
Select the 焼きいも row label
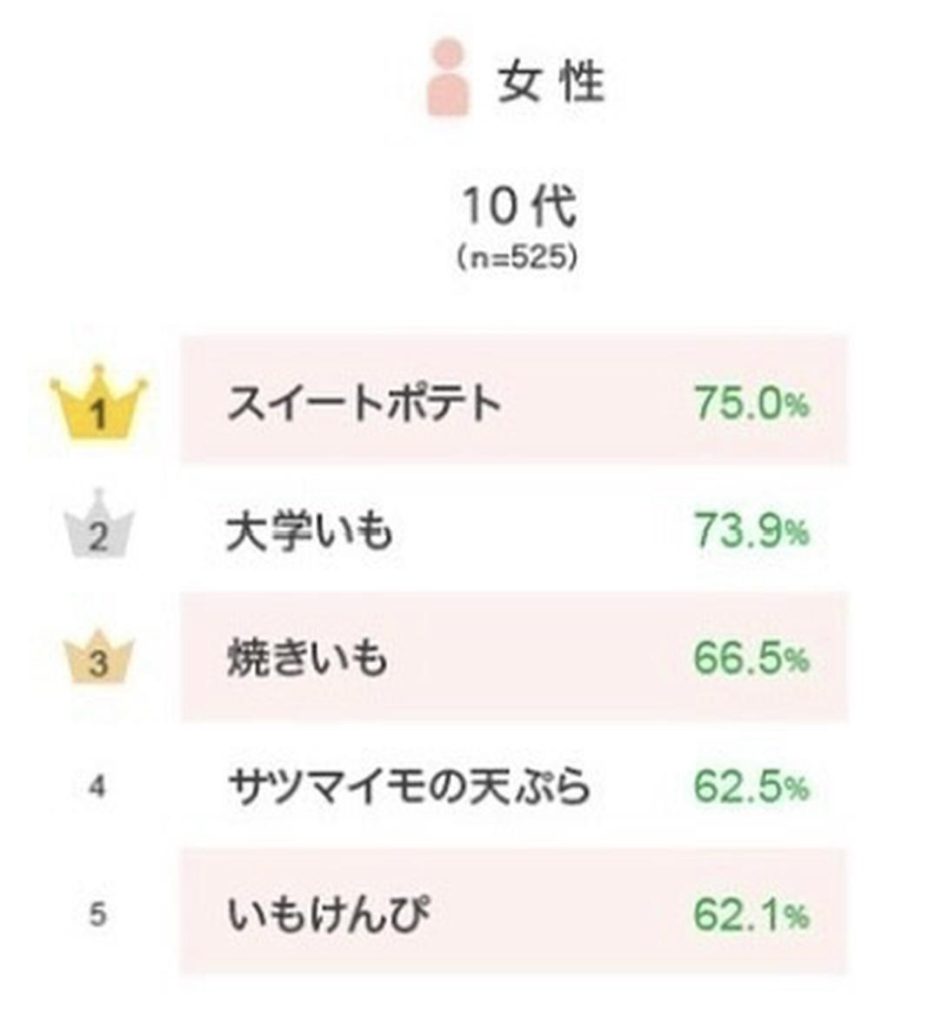(x=308, y=657)
